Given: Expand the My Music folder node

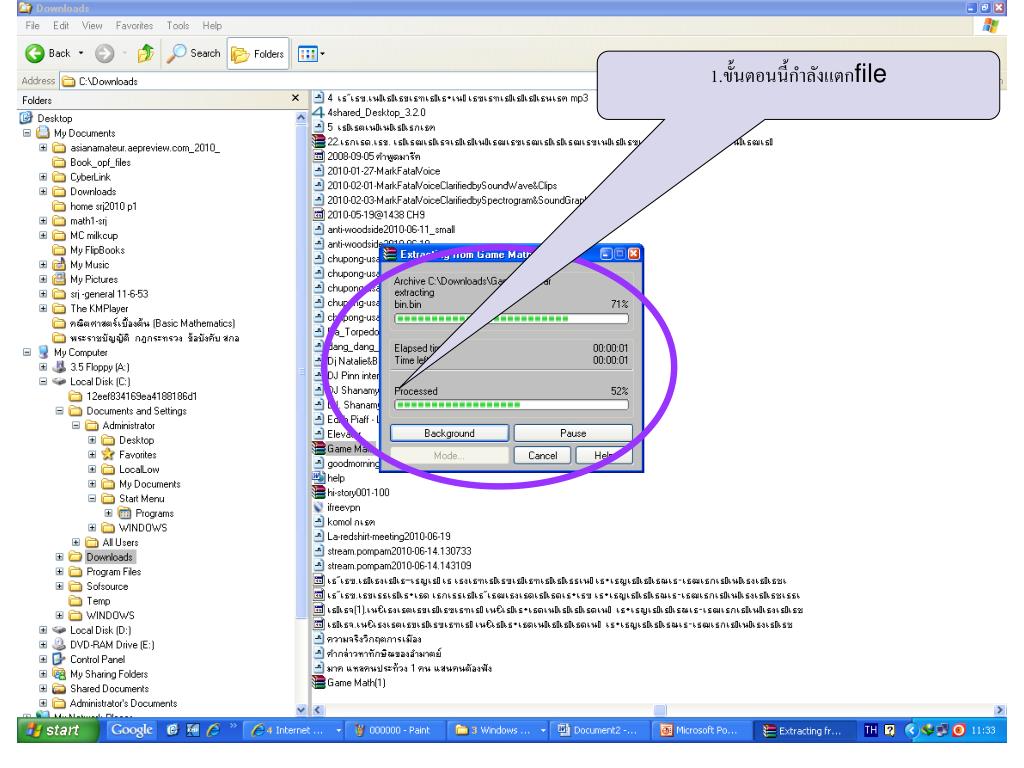Looking at the screenshot, I should [x=43, y=265].
